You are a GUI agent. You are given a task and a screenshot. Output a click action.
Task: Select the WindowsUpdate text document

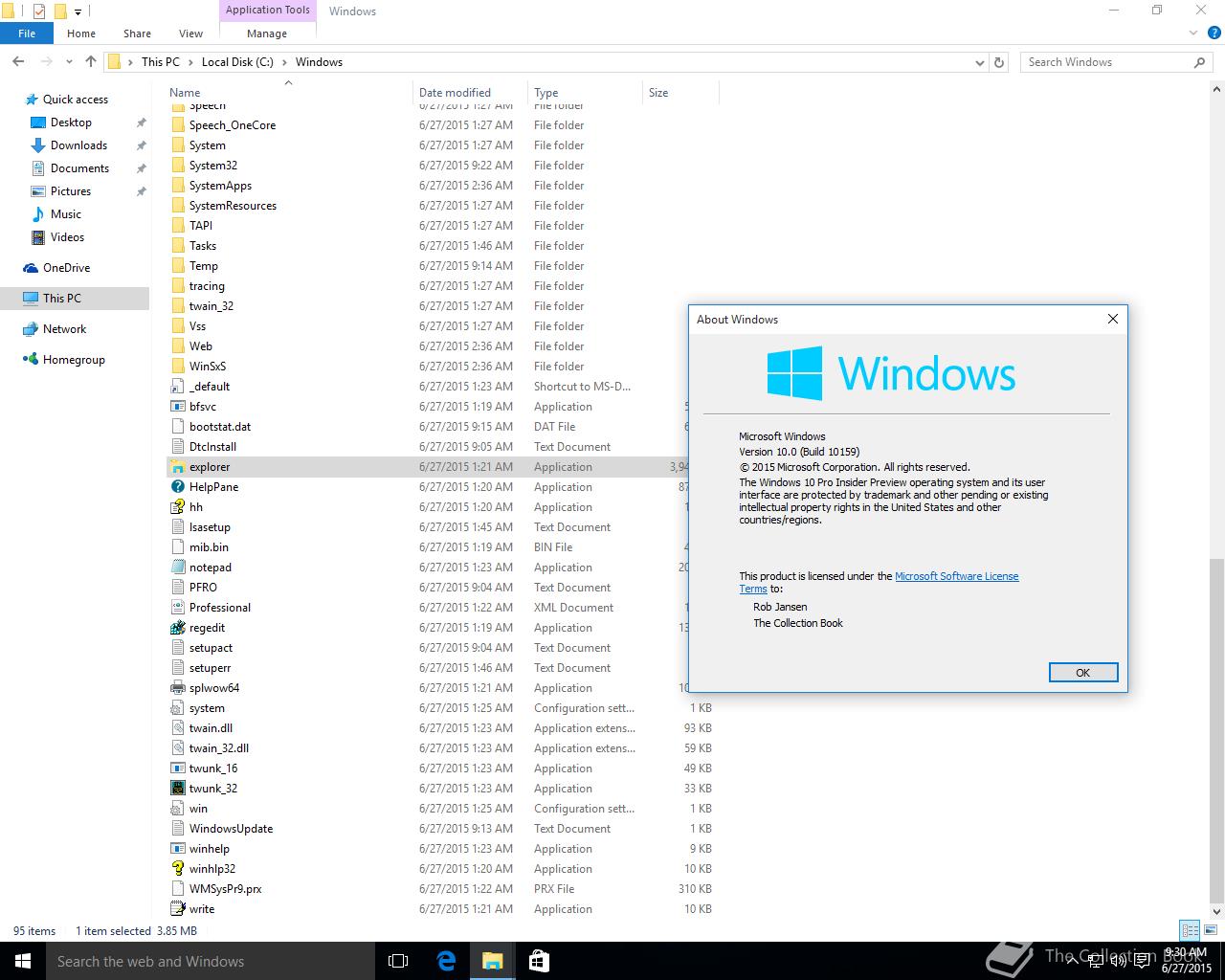(231, 829)
